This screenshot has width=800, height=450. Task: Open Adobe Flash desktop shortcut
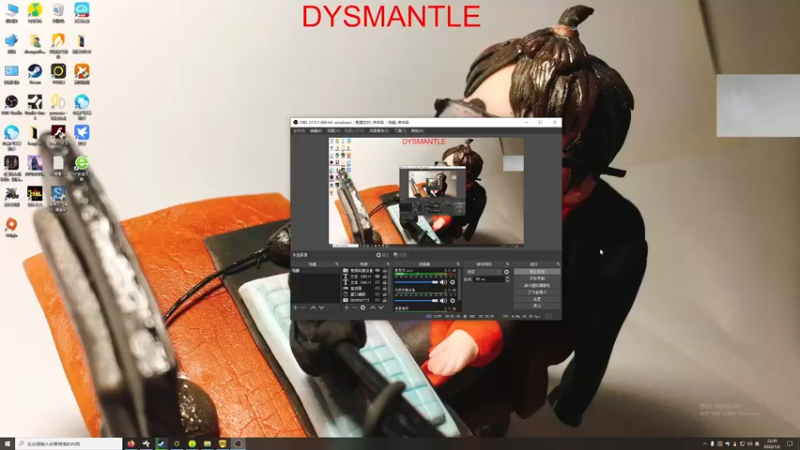tap(58, 135)
